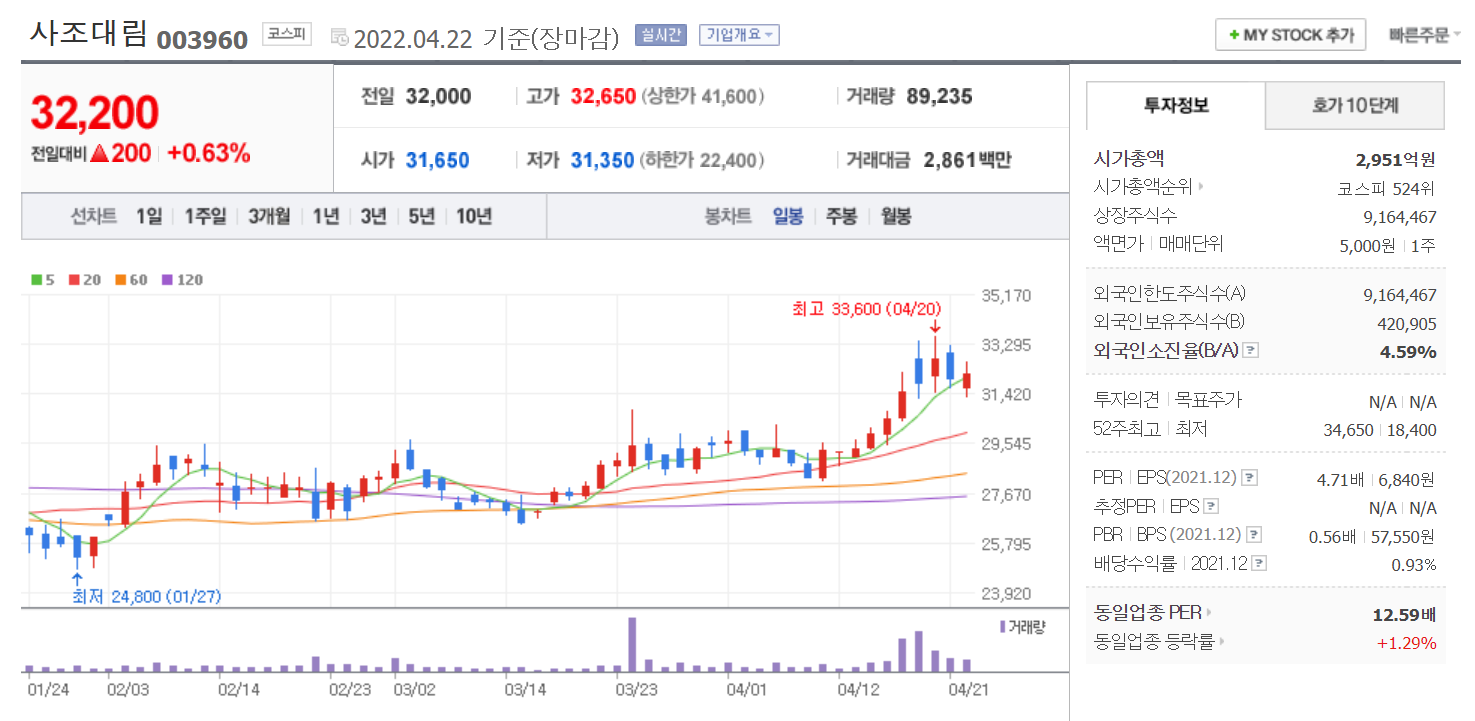Click the green 5-day average legend swatch
The image size is (1475, 721).
[x=36, y=280]
